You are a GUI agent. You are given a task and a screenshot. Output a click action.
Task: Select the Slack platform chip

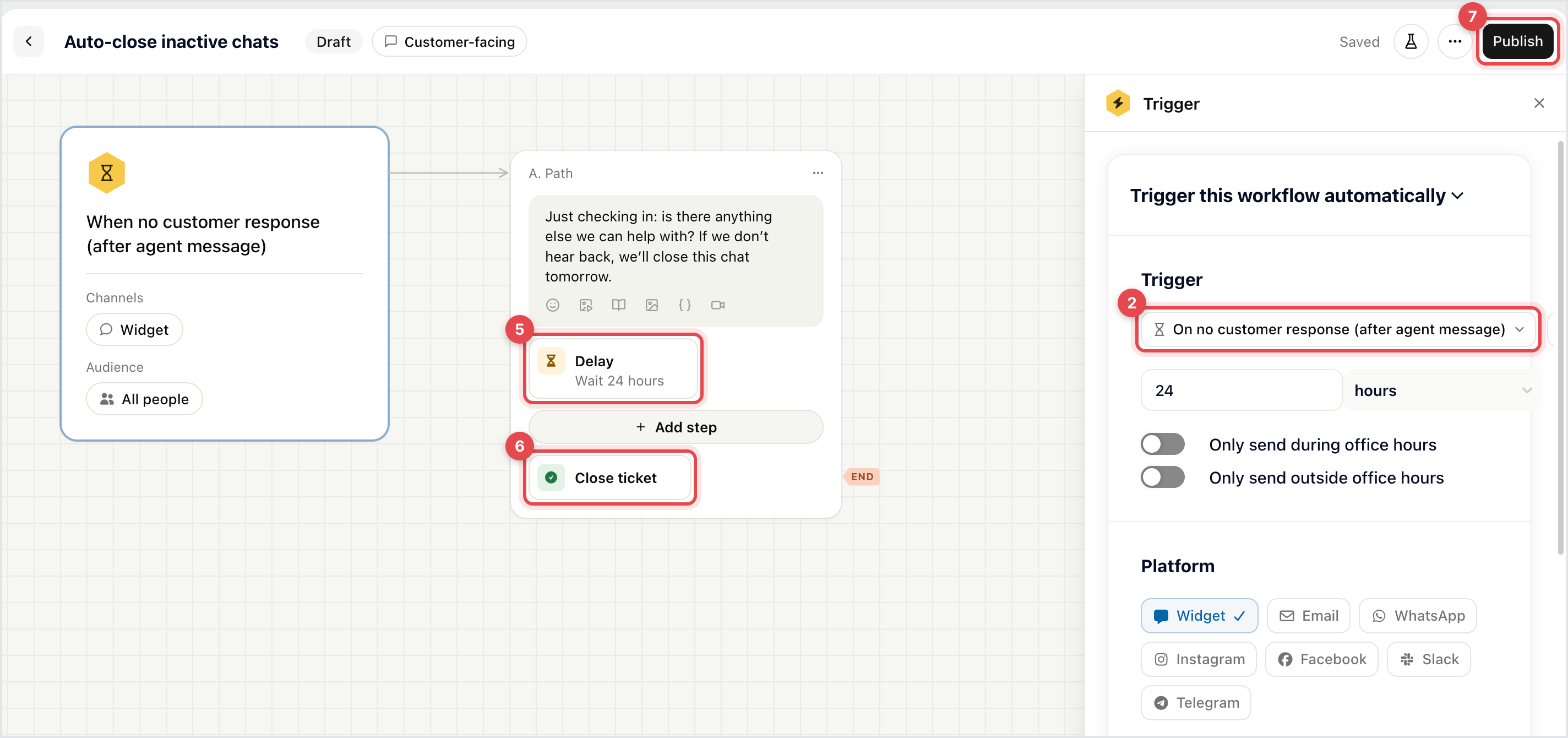(1429, 659)
